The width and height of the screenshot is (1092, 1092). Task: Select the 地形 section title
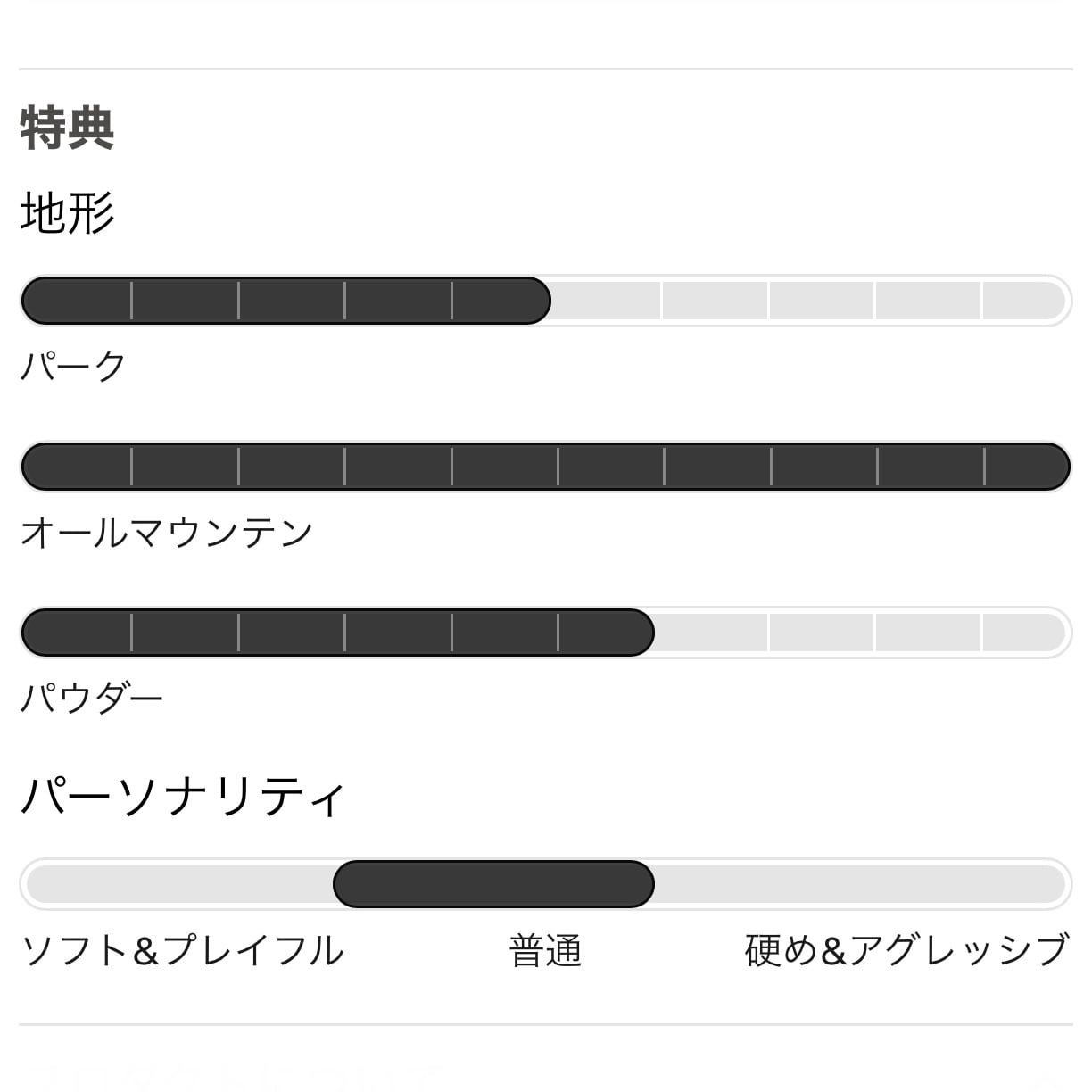point(67,213)
